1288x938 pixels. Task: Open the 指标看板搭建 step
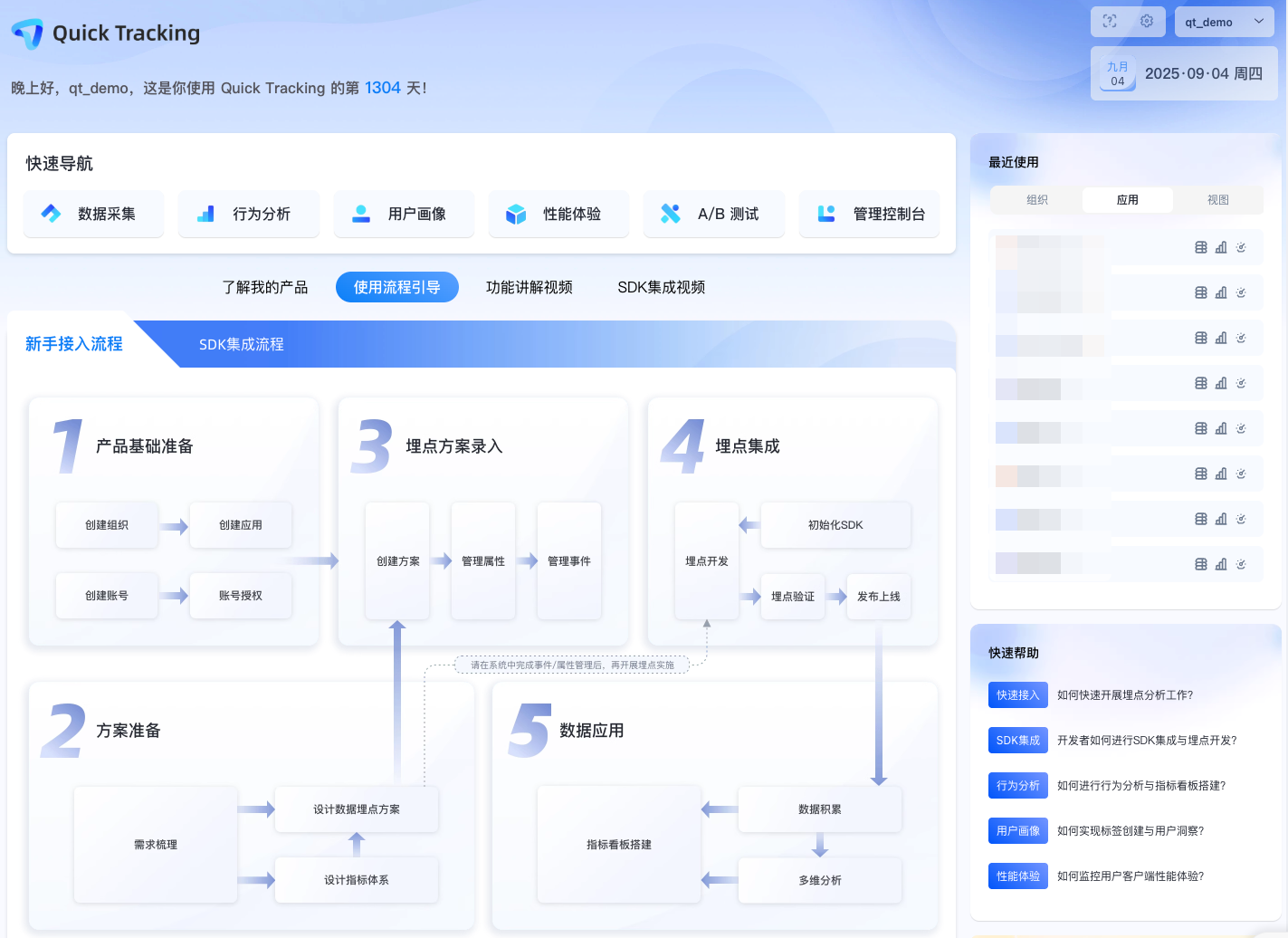tap(619, 845)
